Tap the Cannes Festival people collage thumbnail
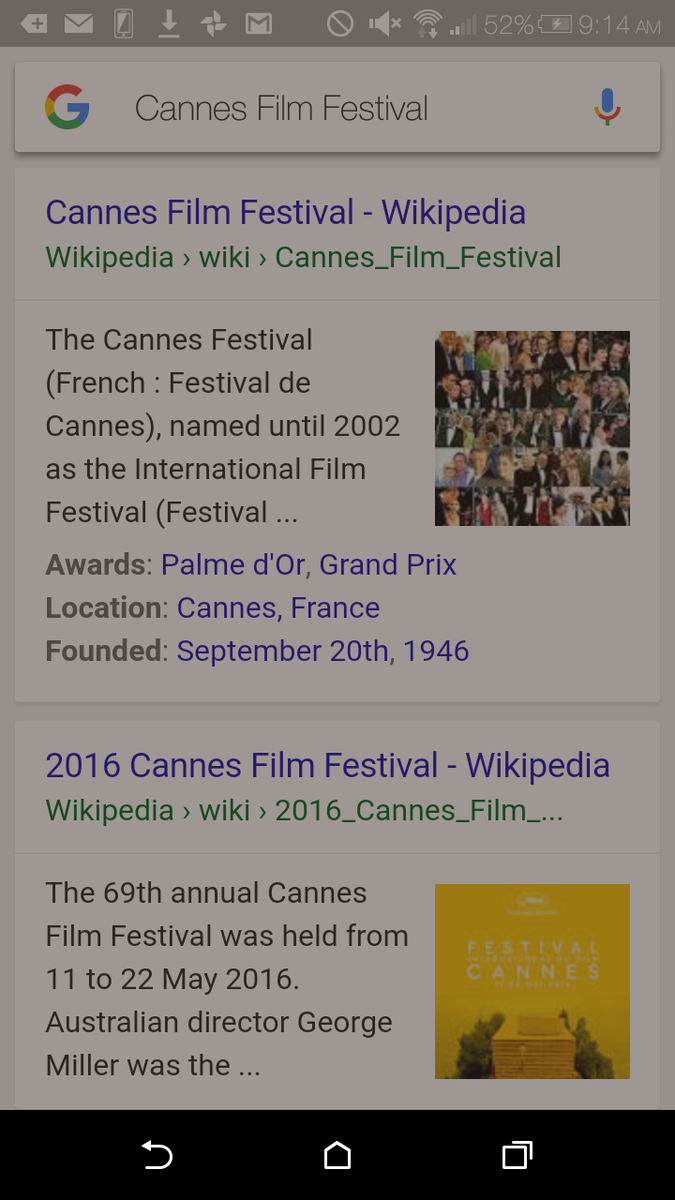 [x=532, y=428]
